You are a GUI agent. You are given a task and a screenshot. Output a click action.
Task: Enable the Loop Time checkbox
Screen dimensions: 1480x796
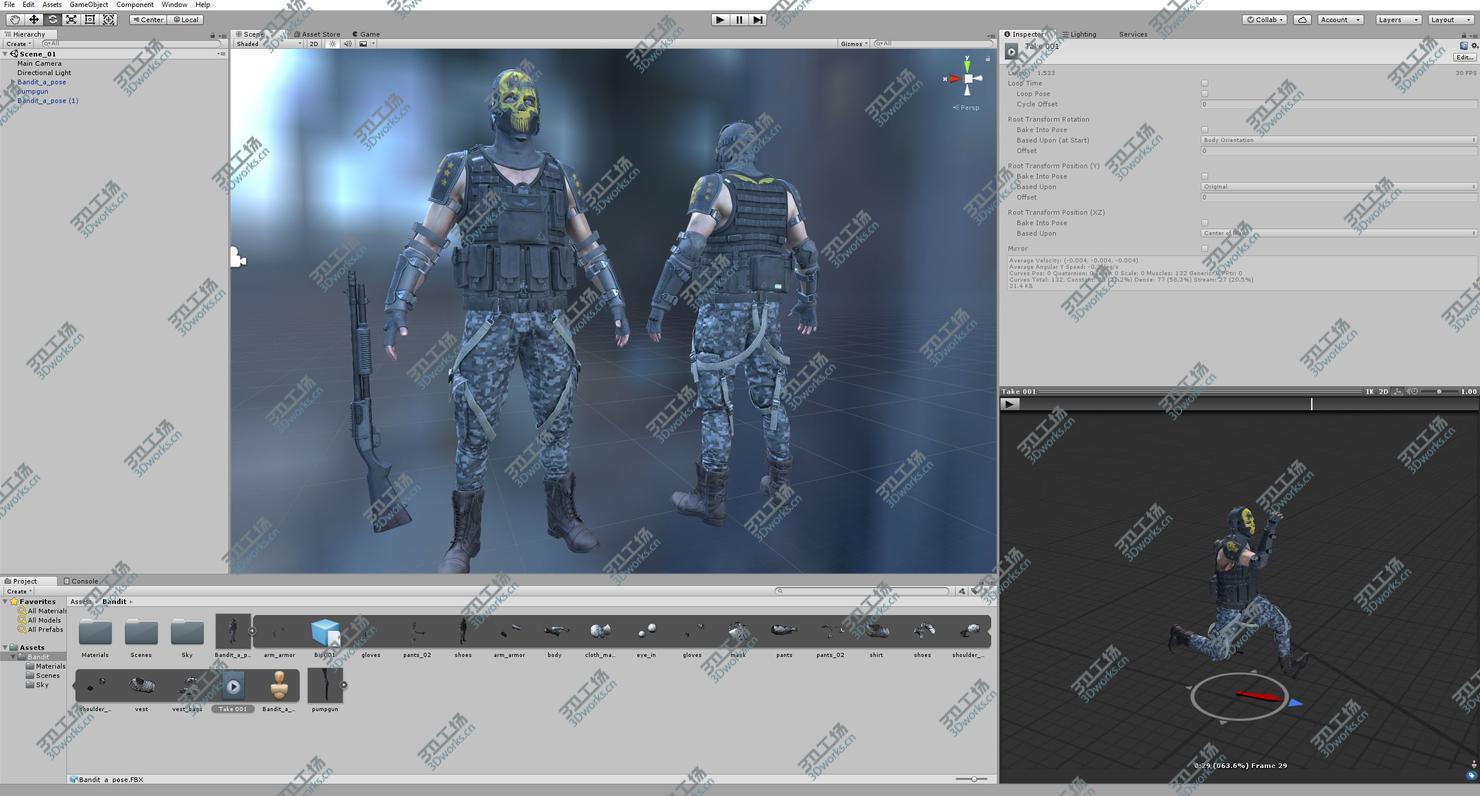coord(1205,83)
